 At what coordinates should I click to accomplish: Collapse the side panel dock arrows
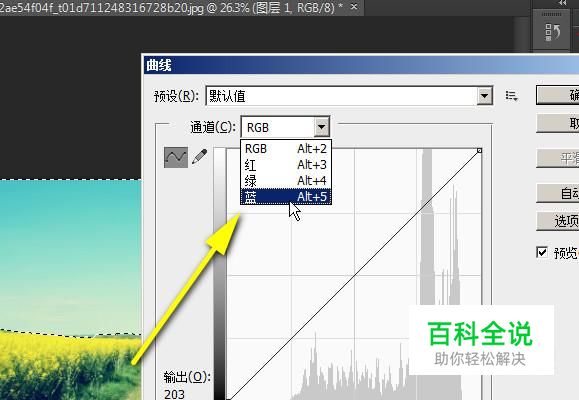562,2
